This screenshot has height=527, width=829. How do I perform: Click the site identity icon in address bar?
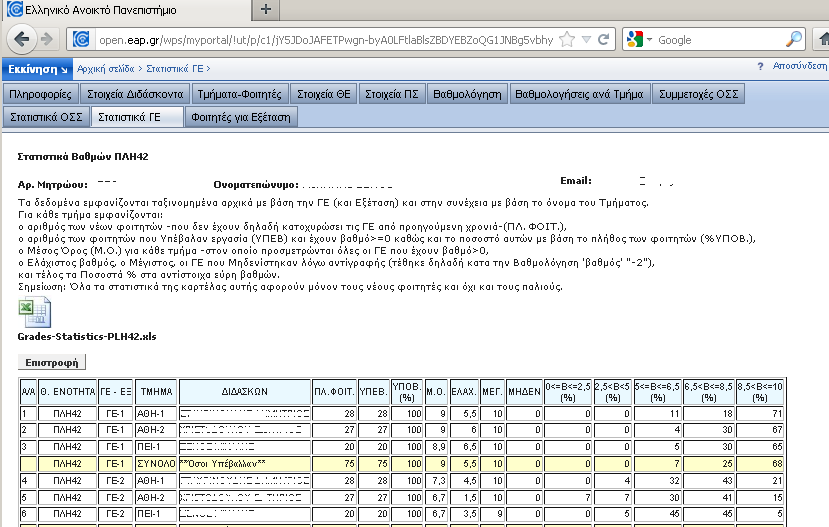pyautogui.click(x=80, y=40)
